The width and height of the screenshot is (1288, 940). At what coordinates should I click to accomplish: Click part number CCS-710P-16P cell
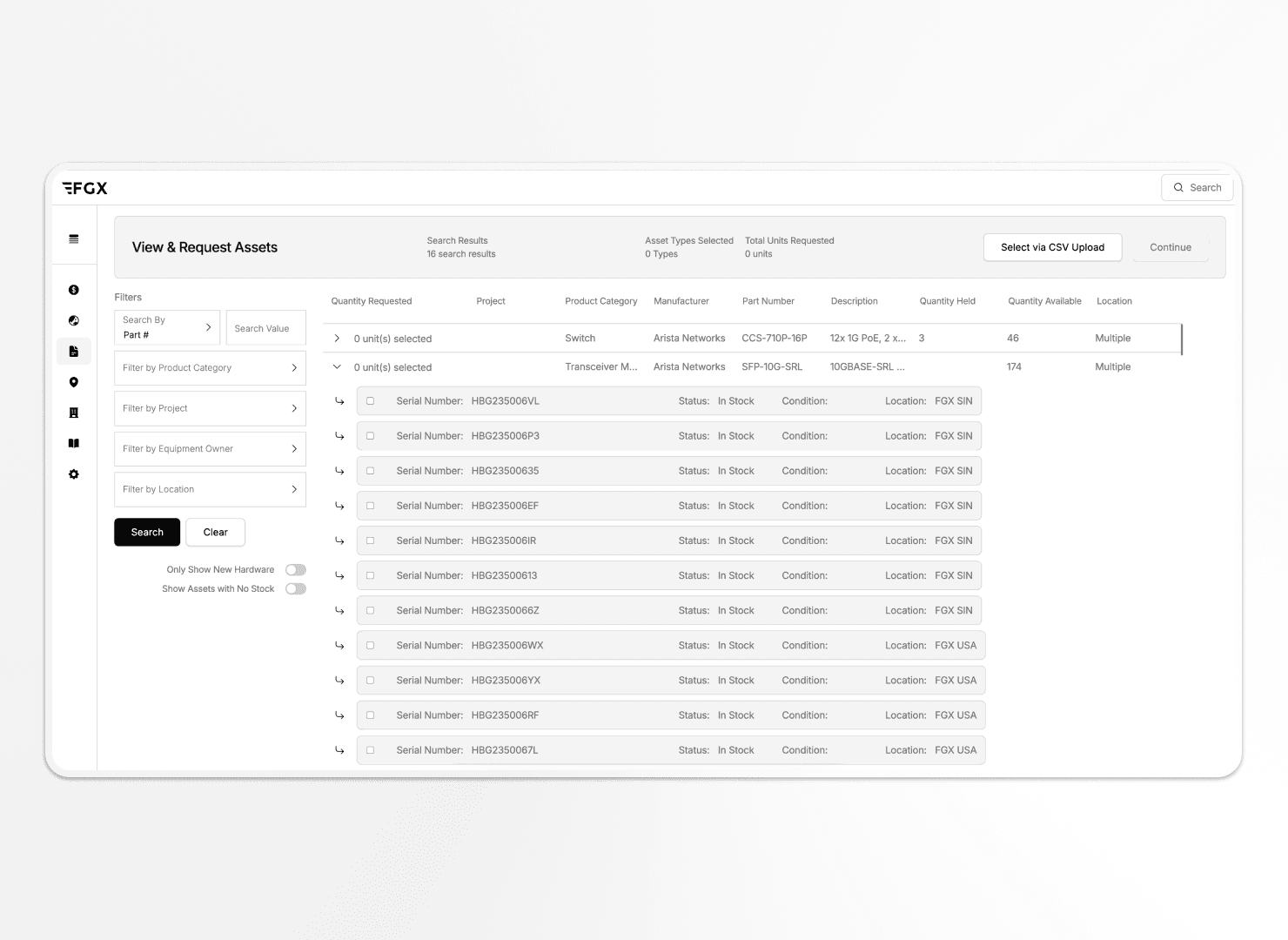click(775, 338)
